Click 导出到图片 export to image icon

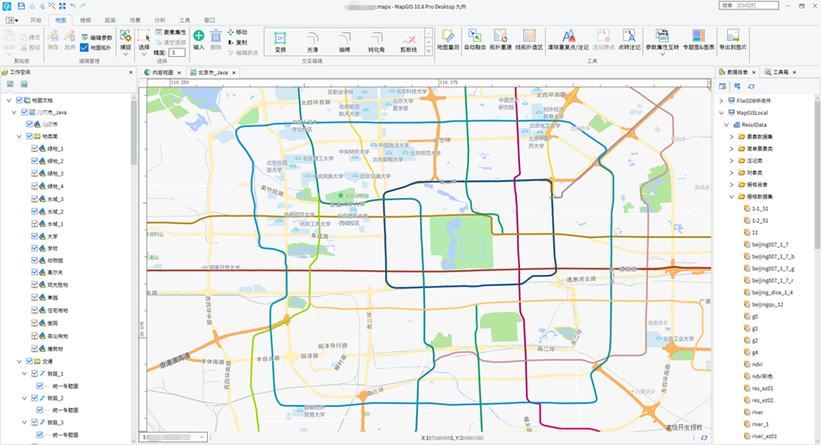733,40
